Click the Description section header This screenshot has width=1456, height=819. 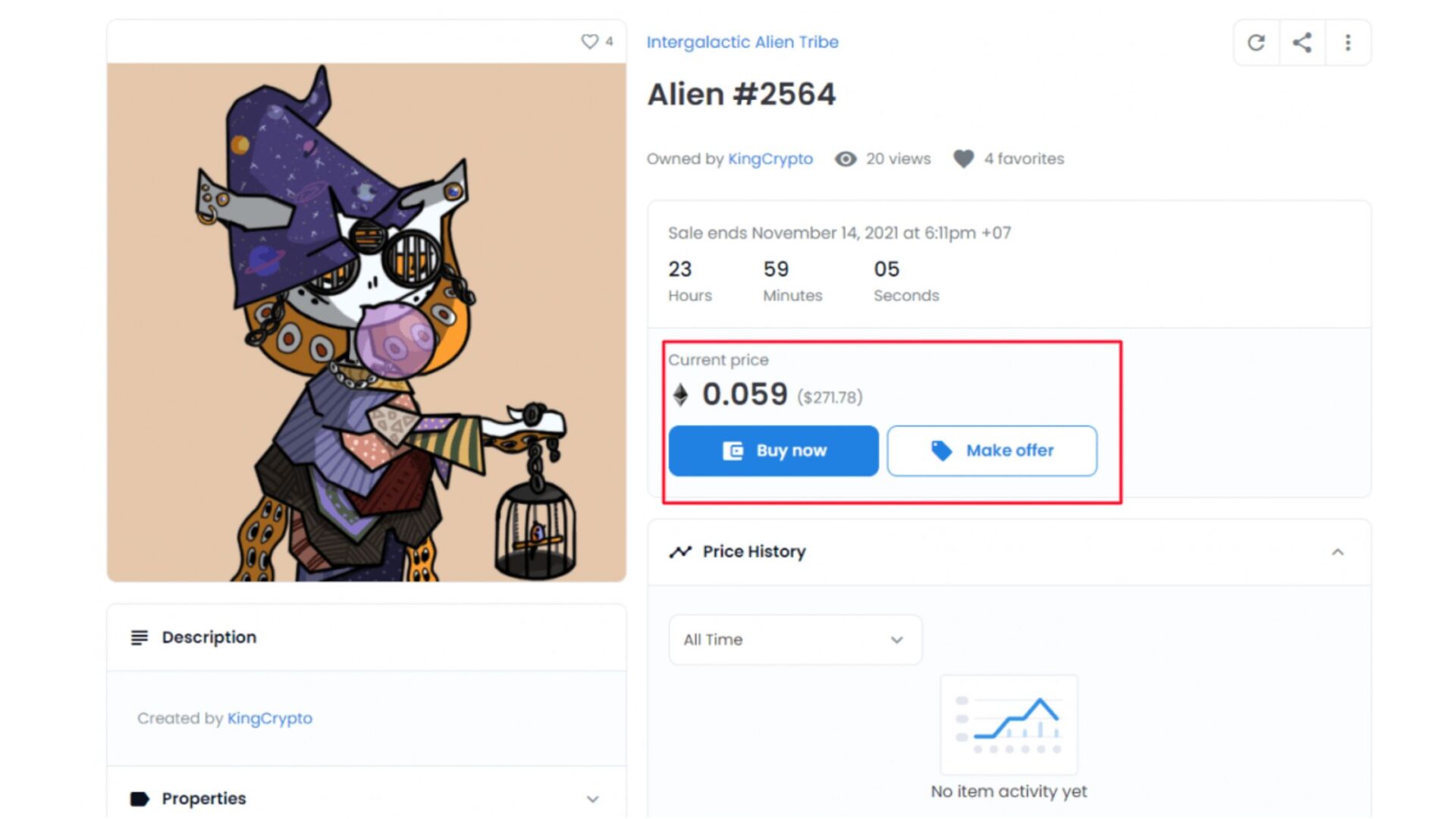209,638
